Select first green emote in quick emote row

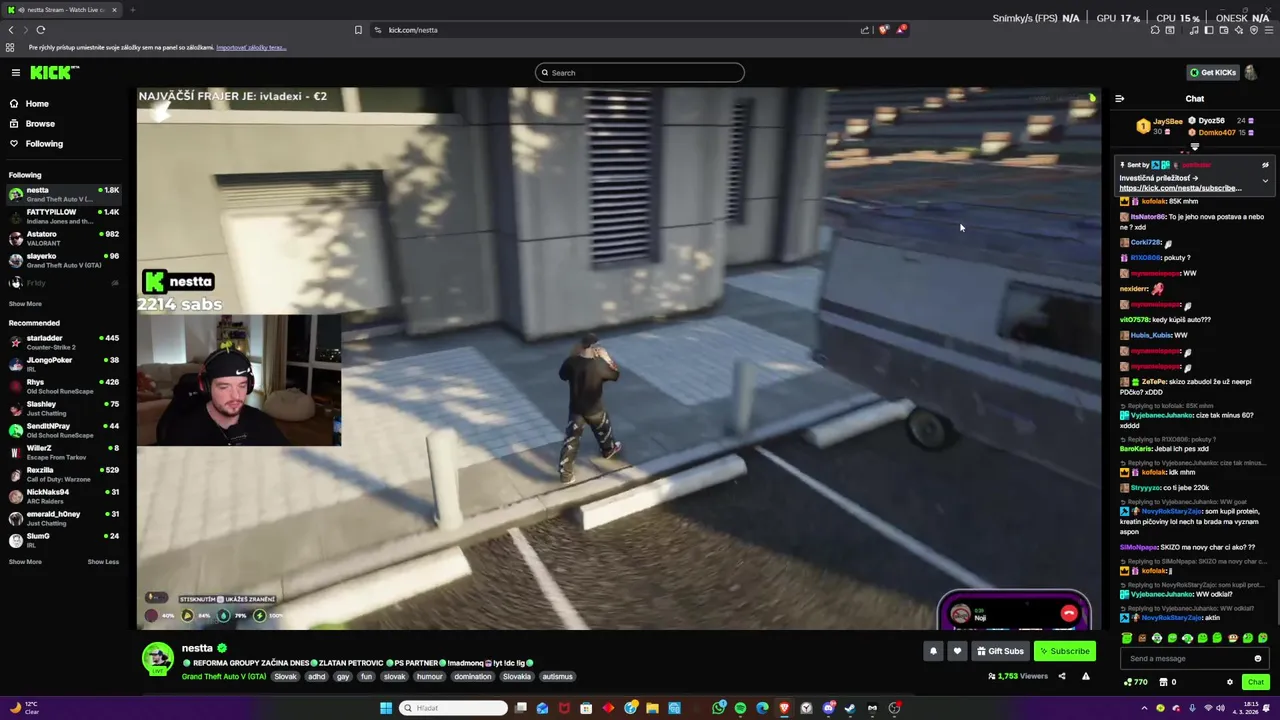point(1127,638)
